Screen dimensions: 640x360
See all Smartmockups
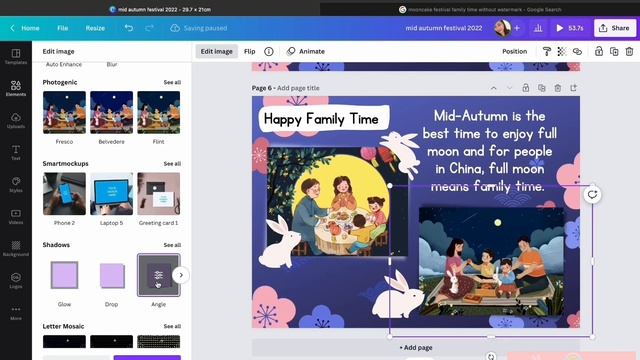[172, 164]
